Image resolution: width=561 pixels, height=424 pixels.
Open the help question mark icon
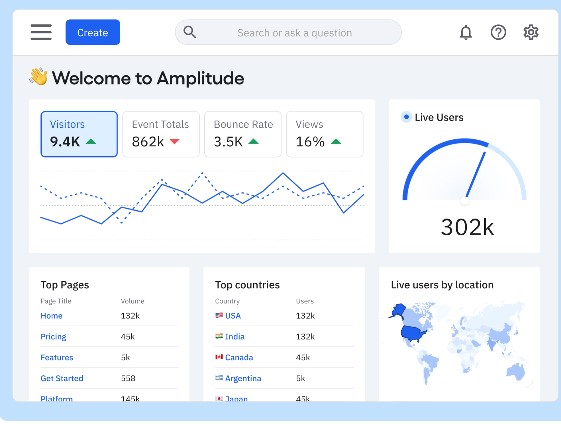pyautogui.click(x=498, y=33)
